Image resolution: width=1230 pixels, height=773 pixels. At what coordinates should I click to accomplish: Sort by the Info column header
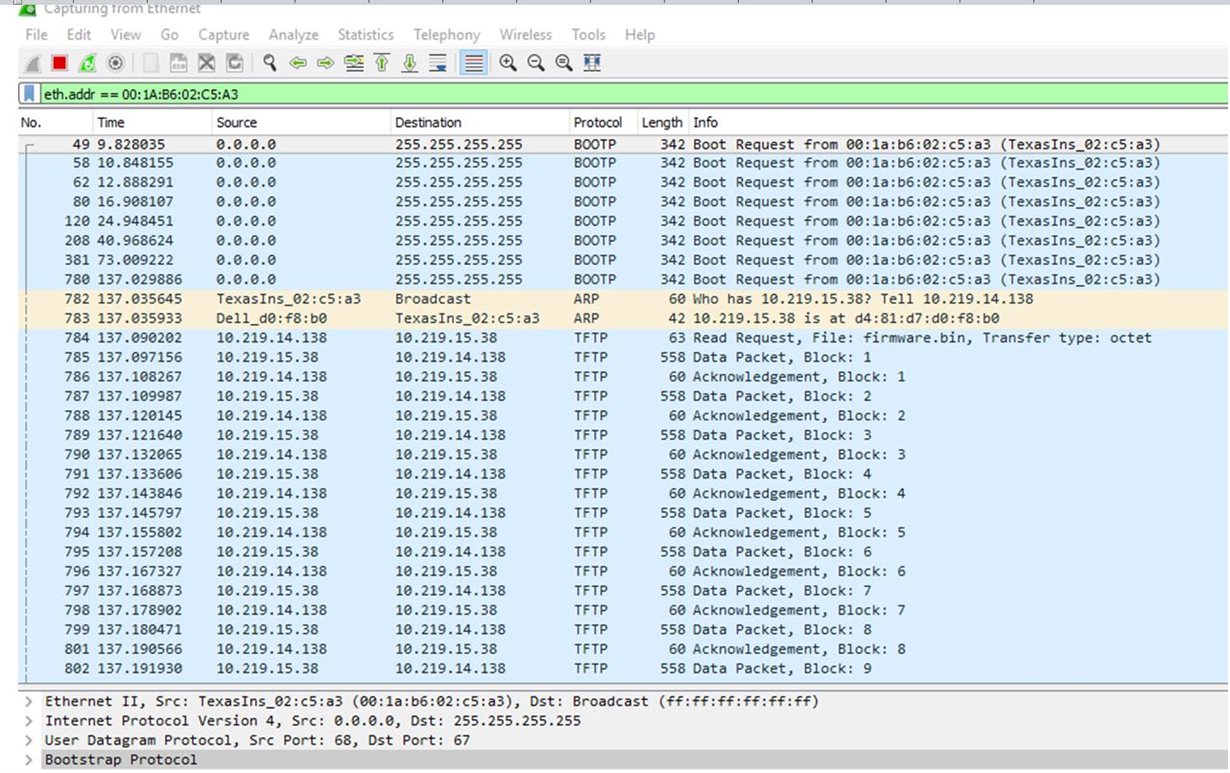click(958, 123)
